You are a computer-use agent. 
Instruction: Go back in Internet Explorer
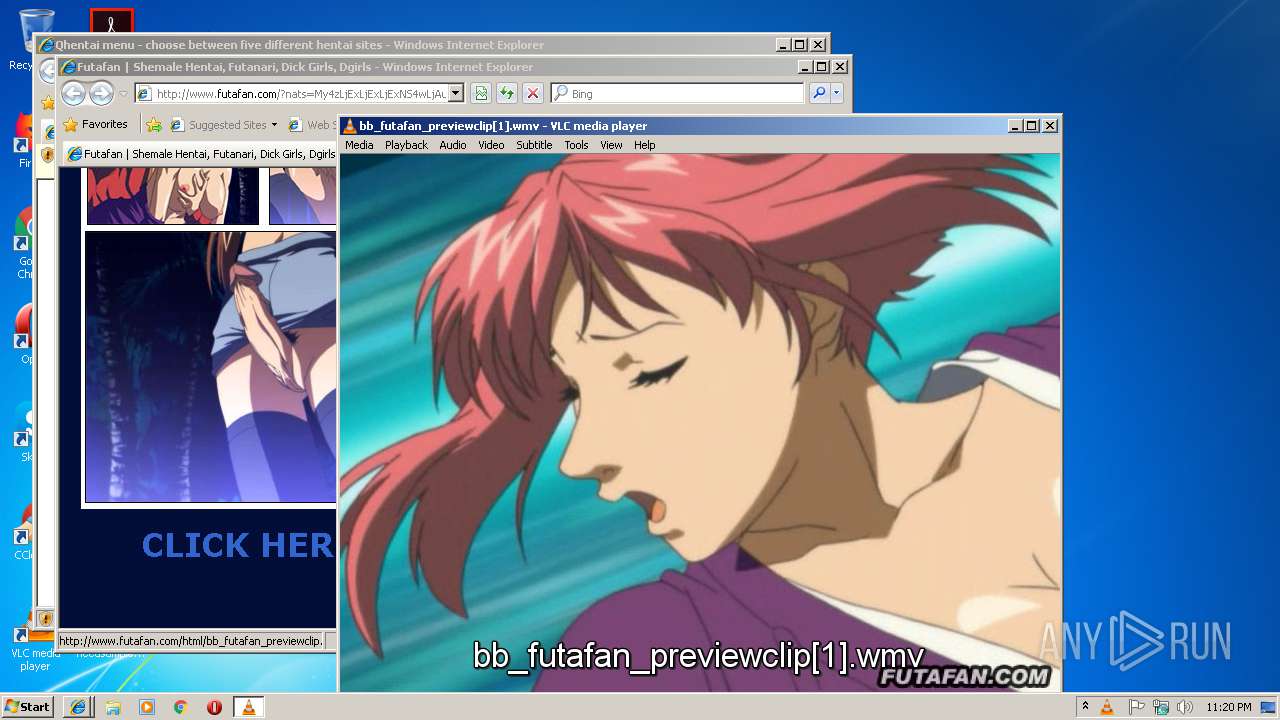[73, 93]
